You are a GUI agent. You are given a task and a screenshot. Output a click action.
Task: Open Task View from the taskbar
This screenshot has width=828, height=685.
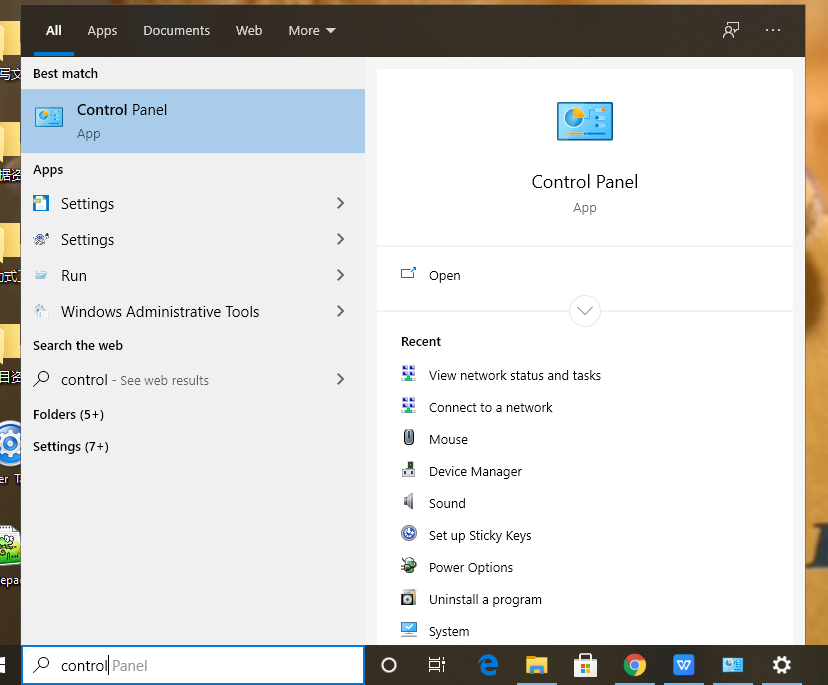click(437, 665)
